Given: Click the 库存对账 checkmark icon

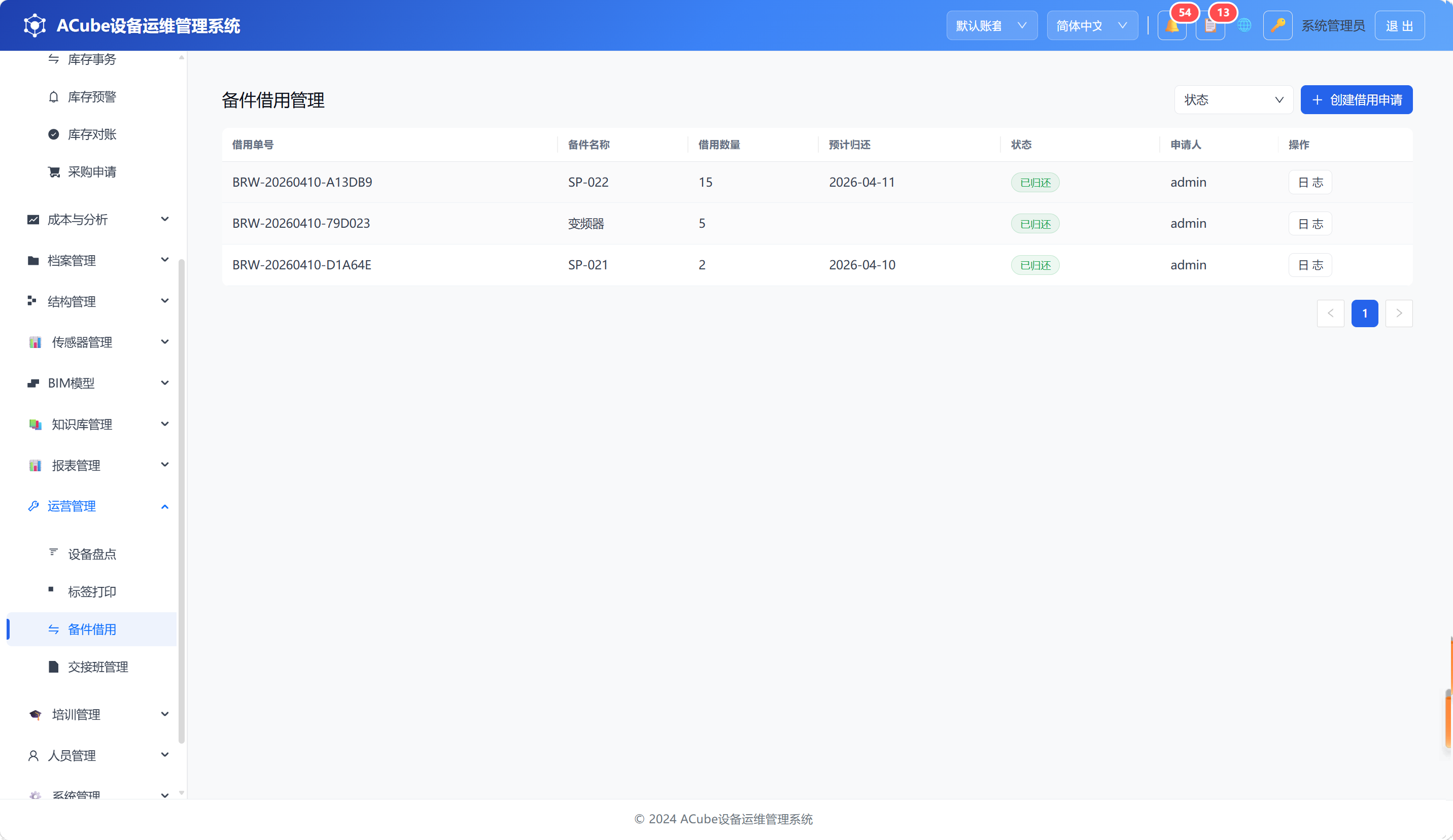Looking at the screenshot, I should click(54, 134).
